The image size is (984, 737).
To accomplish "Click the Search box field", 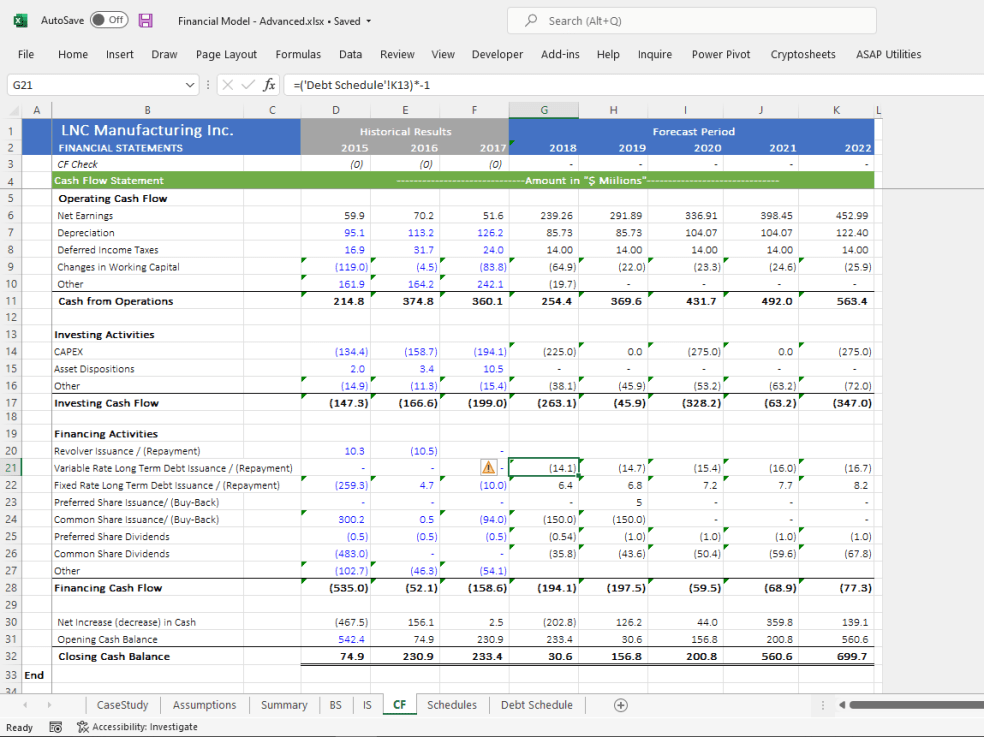I will [x=692, y=21].
